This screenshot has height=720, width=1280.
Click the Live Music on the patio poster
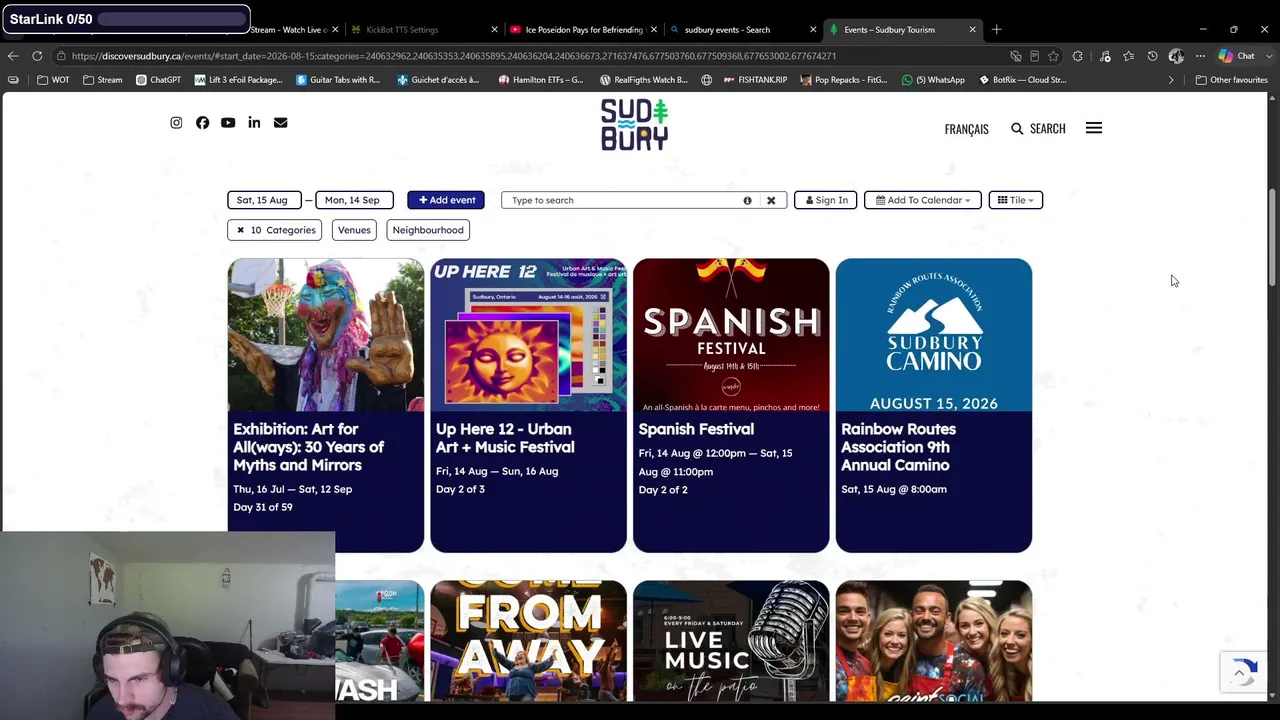(x=731, y=641)
